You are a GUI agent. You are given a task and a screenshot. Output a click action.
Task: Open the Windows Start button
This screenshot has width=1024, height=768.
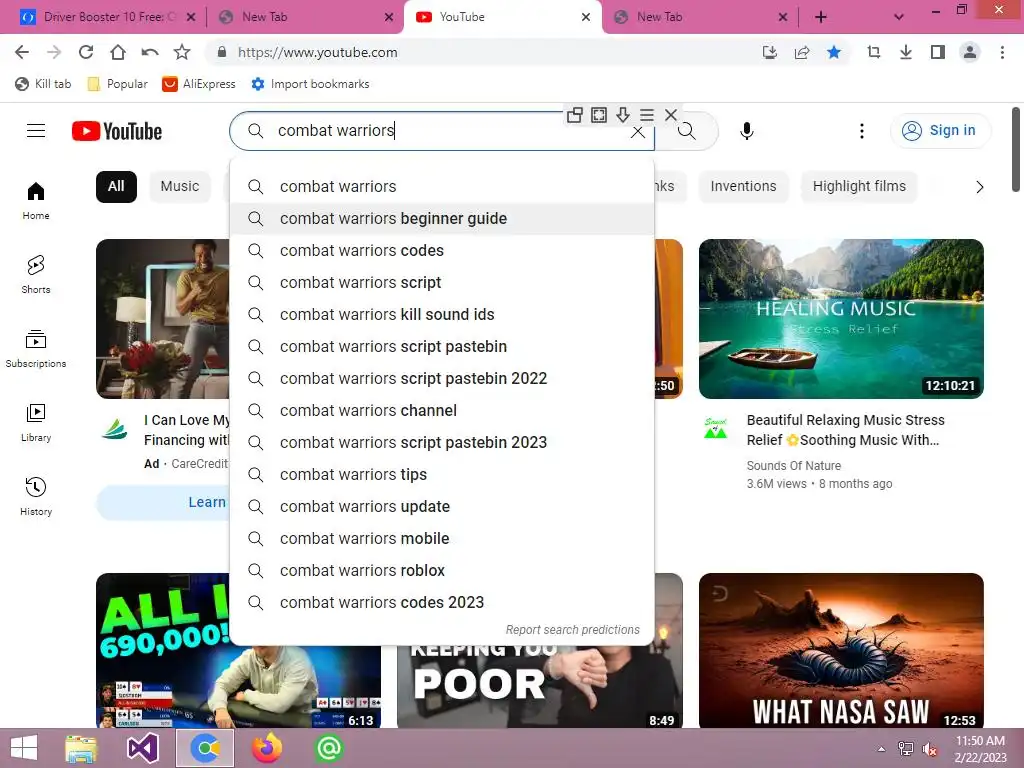(24, 748)
